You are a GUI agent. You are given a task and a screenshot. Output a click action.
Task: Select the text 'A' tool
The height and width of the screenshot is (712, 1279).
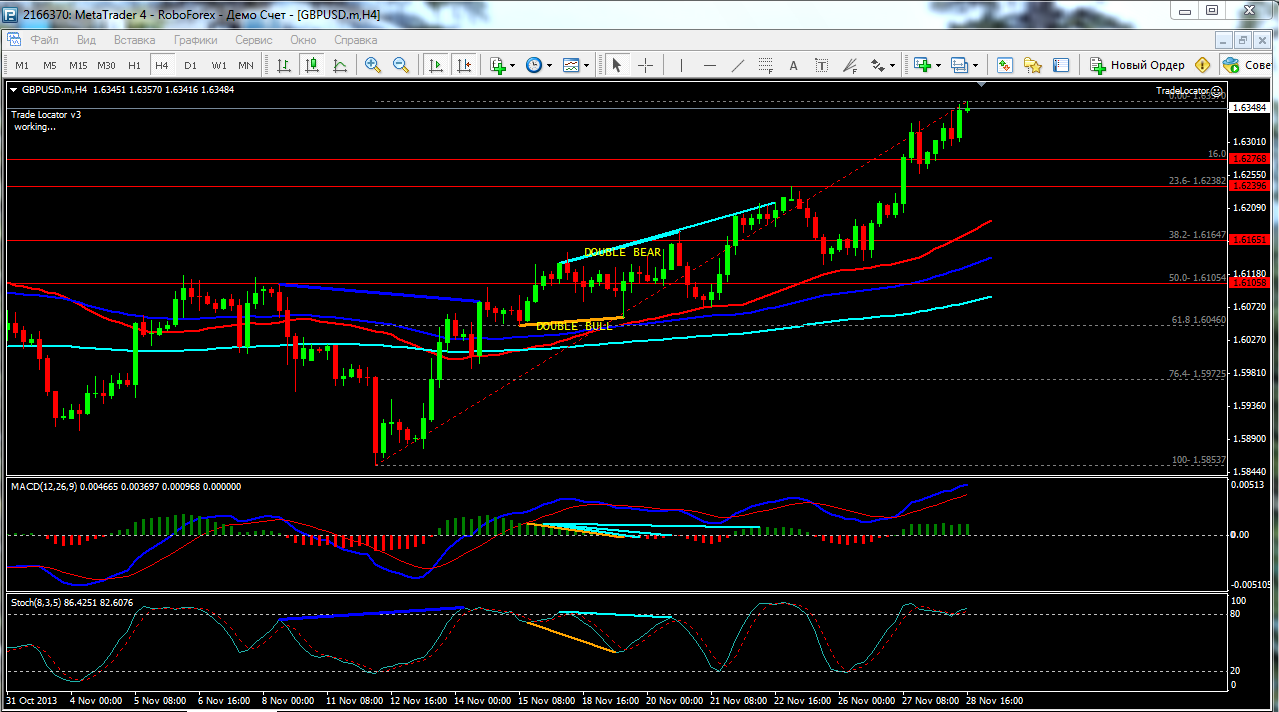click(x=794, y=65)
